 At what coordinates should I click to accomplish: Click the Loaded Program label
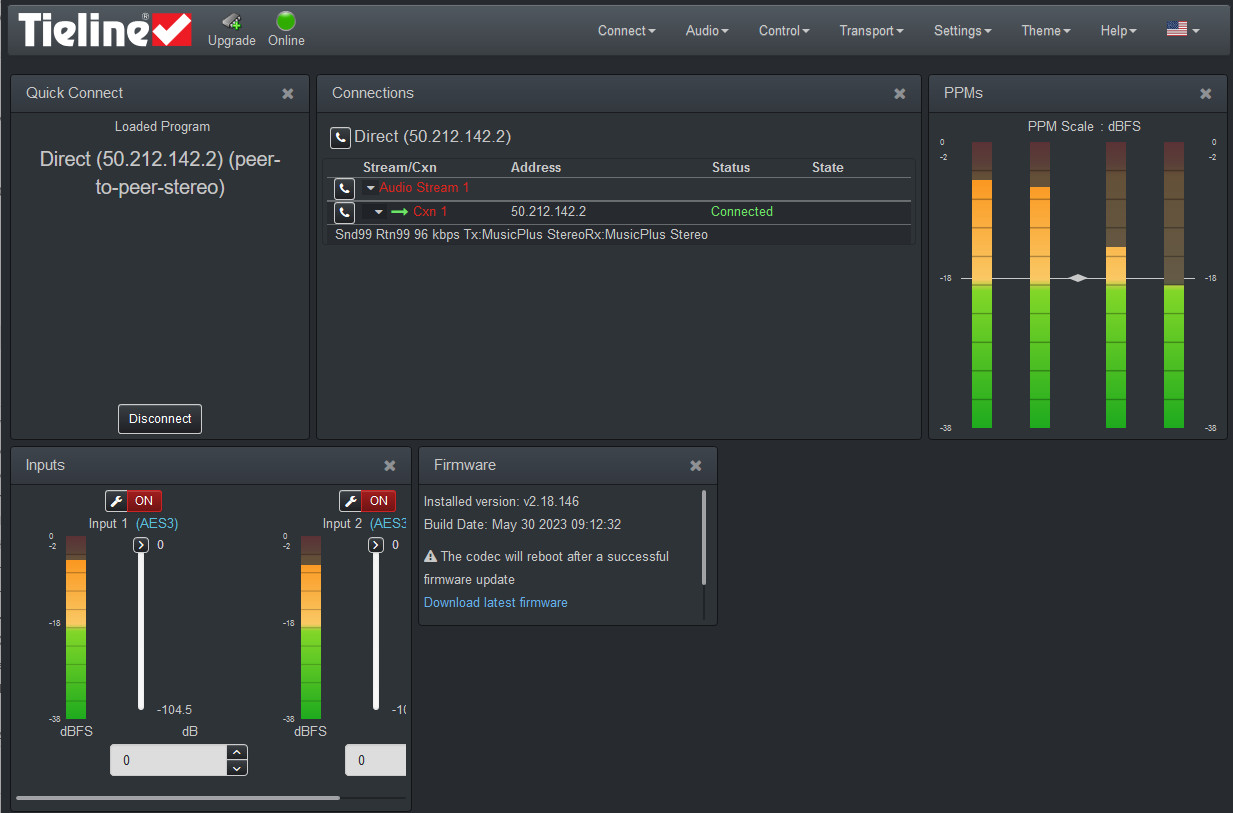tap(162, 127)
